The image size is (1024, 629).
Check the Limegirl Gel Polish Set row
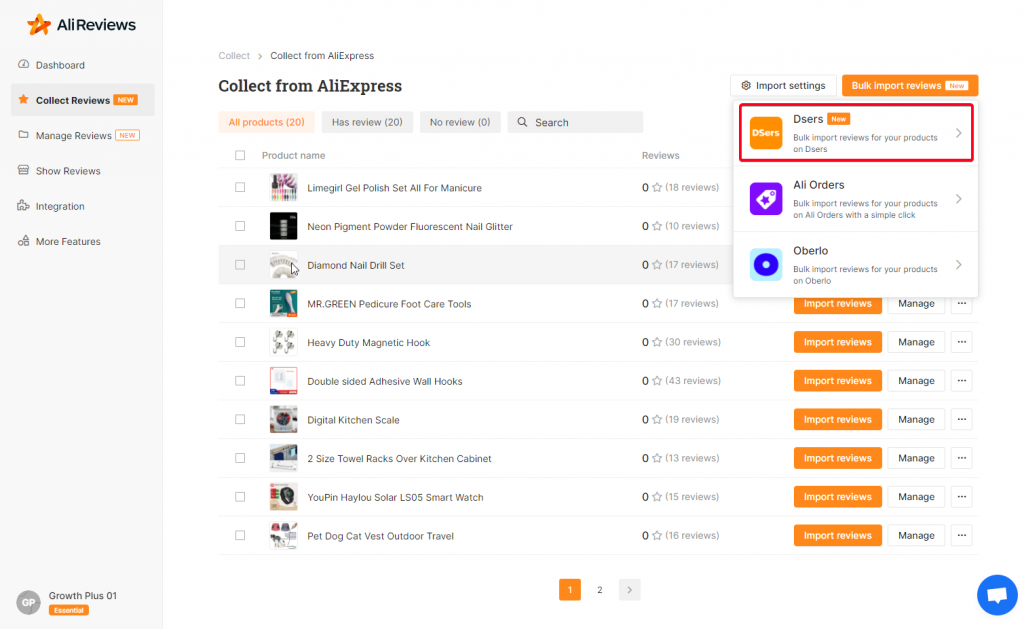240,187
